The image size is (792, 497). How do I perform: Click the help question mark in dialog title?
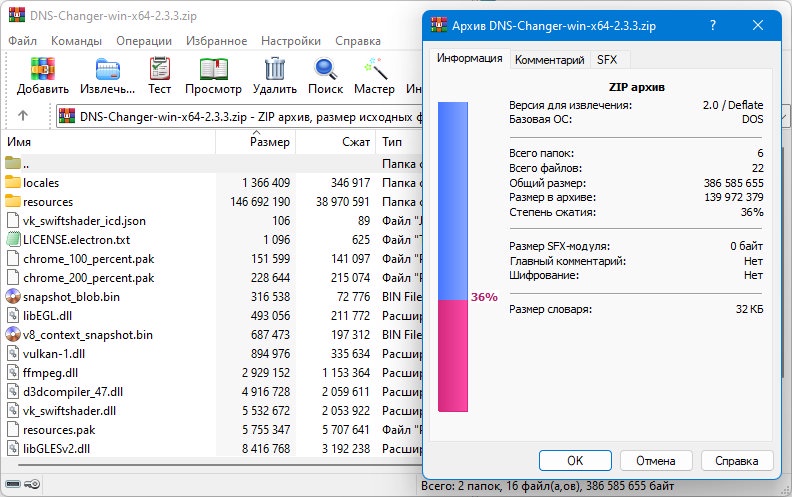[713, 25]
